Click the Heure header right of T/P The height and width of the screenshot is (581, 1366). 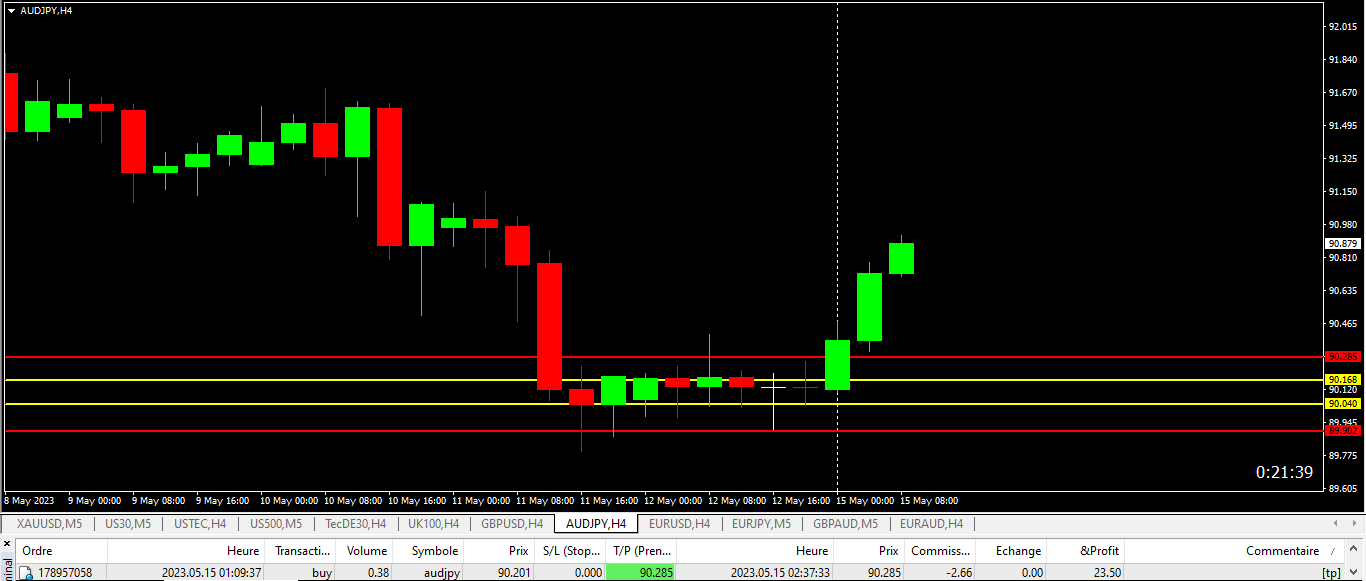click(756, 551)
